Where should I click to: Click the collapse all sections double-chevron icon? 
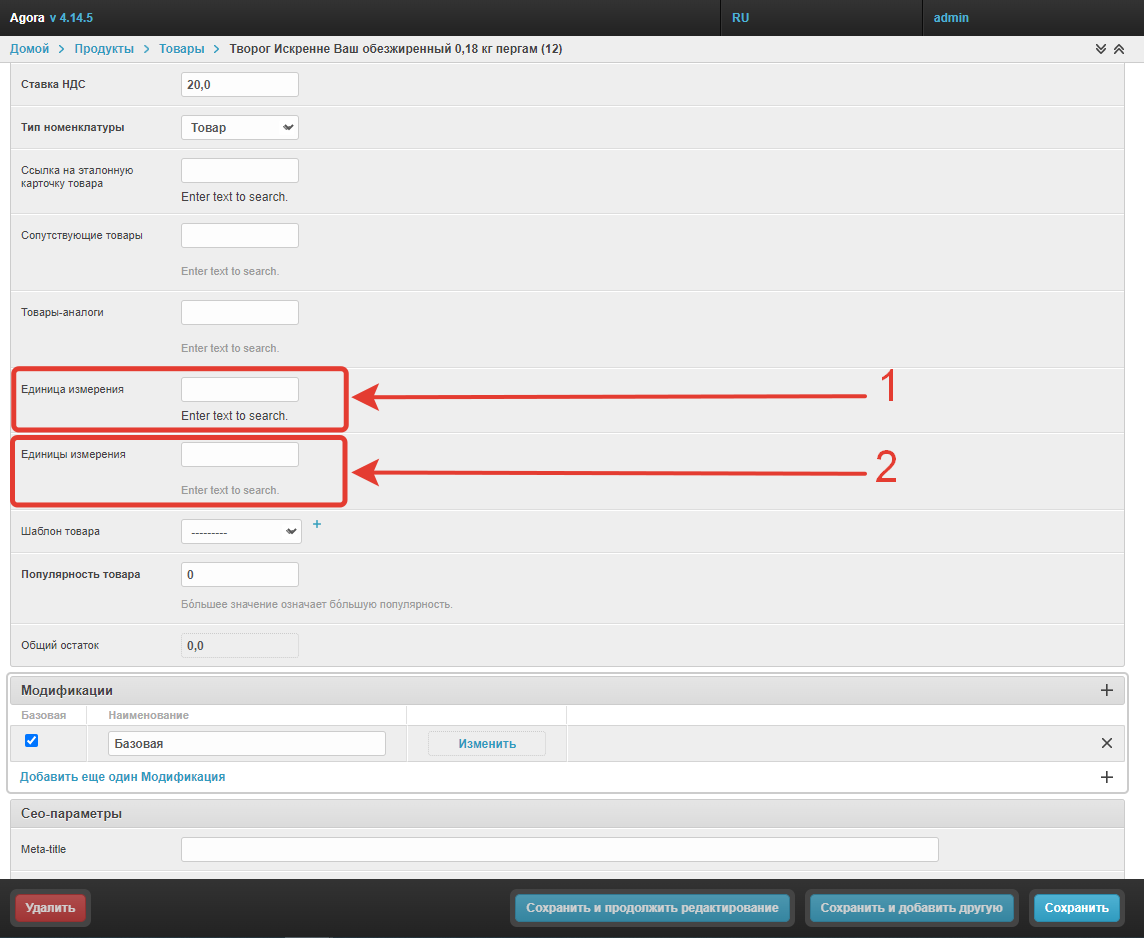(1119, 49)
